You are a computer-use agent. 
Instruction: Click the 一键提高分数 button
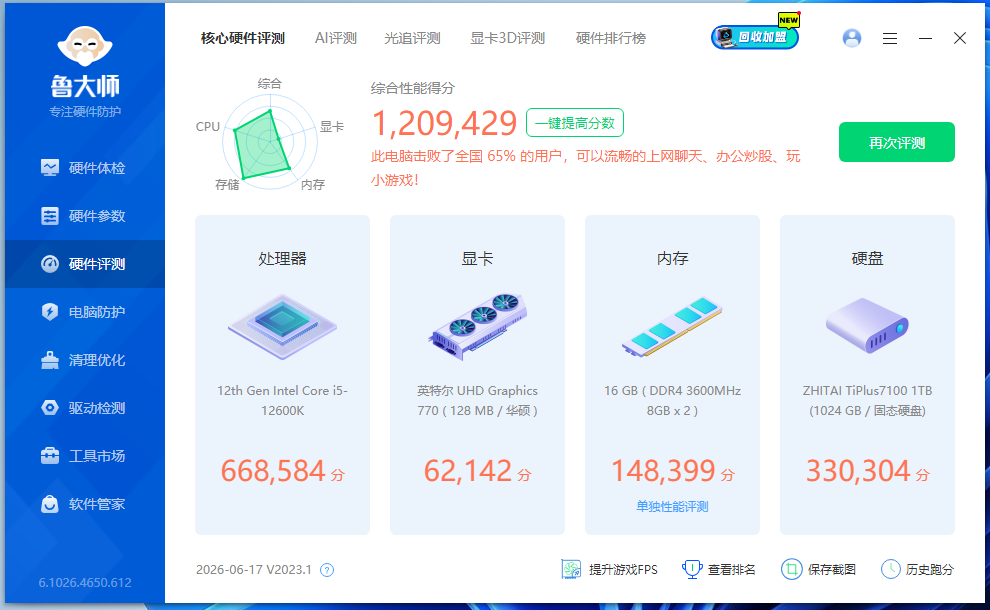click(x=575, y=123)
